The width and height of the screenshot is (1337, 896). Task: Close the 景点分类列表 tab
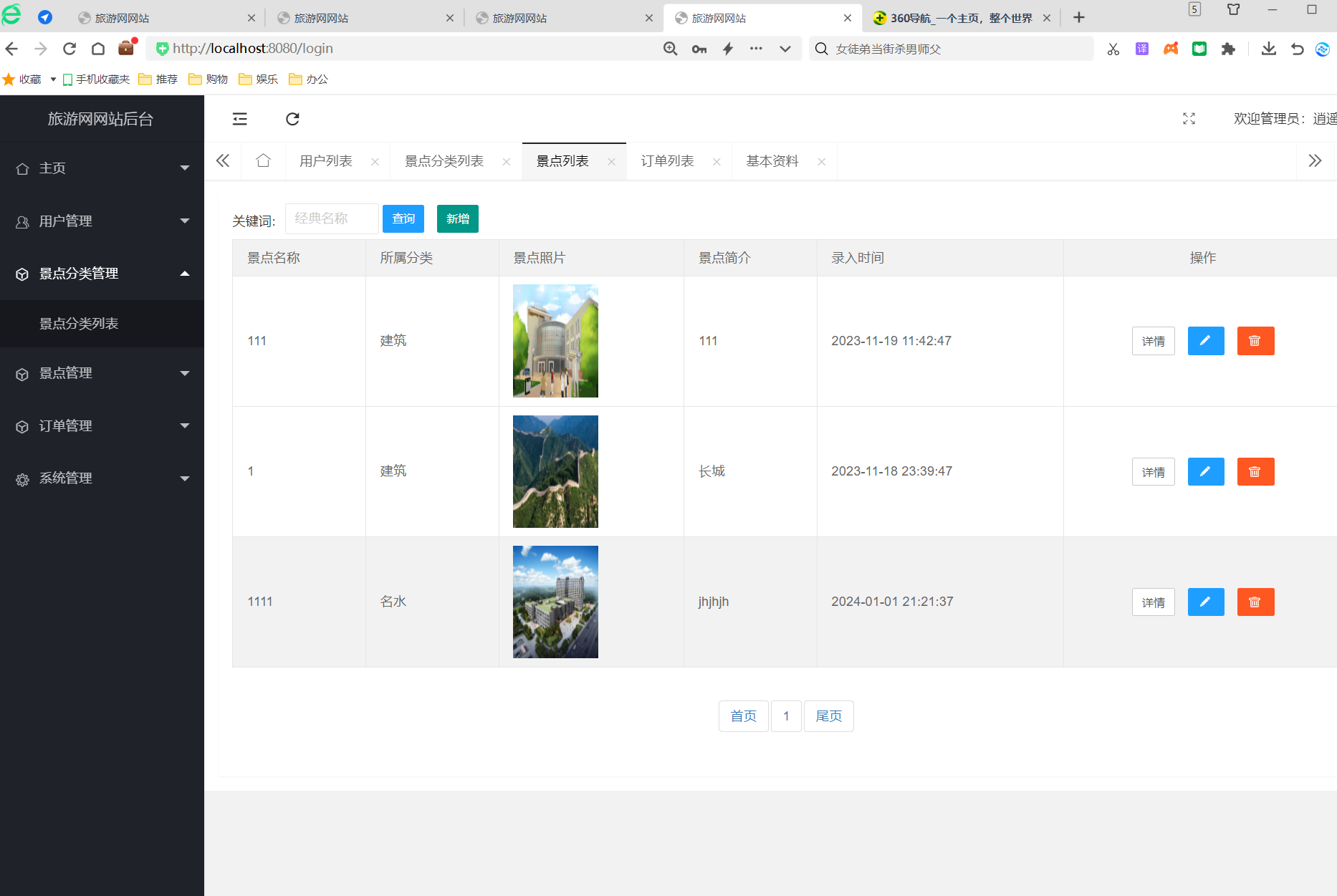pyautogui.click(x=507, y=161)
